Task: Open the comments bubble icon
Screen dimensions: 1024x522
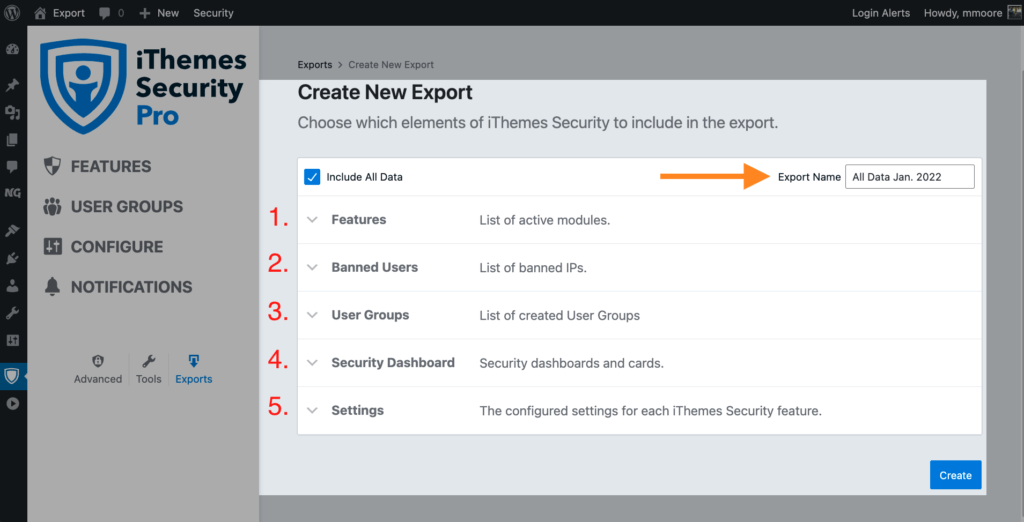Action: pos(104,13)
